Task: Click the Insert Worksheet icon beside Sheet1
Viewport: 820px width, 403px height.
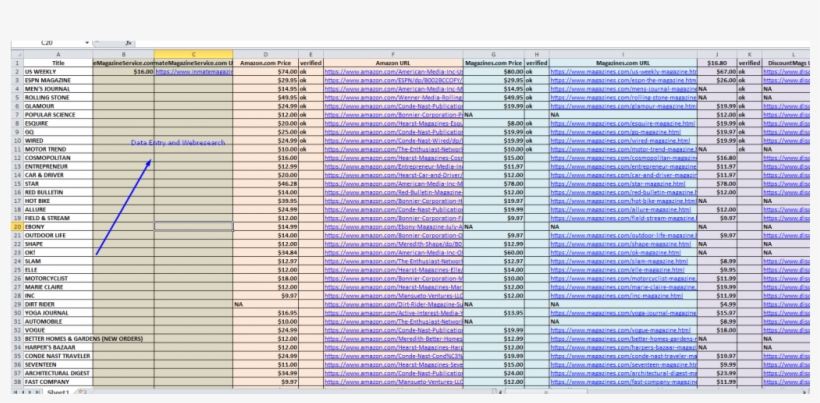Action: coord(81,392)
